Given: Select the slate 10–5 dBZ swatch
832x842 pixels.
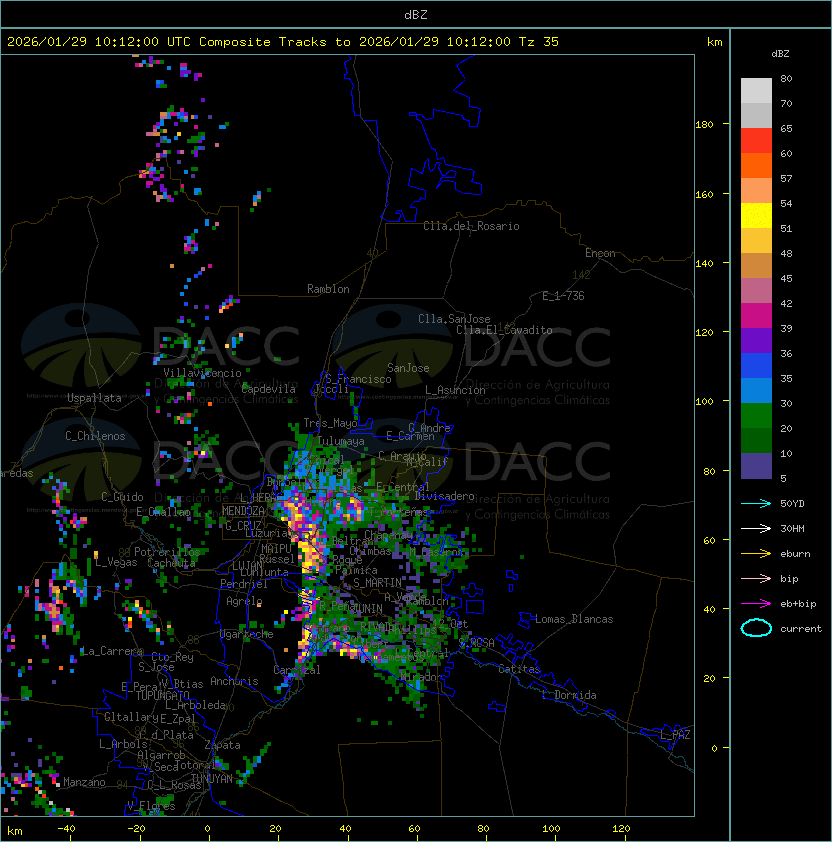Looking at the screenshot, I should tap(756, 466).
